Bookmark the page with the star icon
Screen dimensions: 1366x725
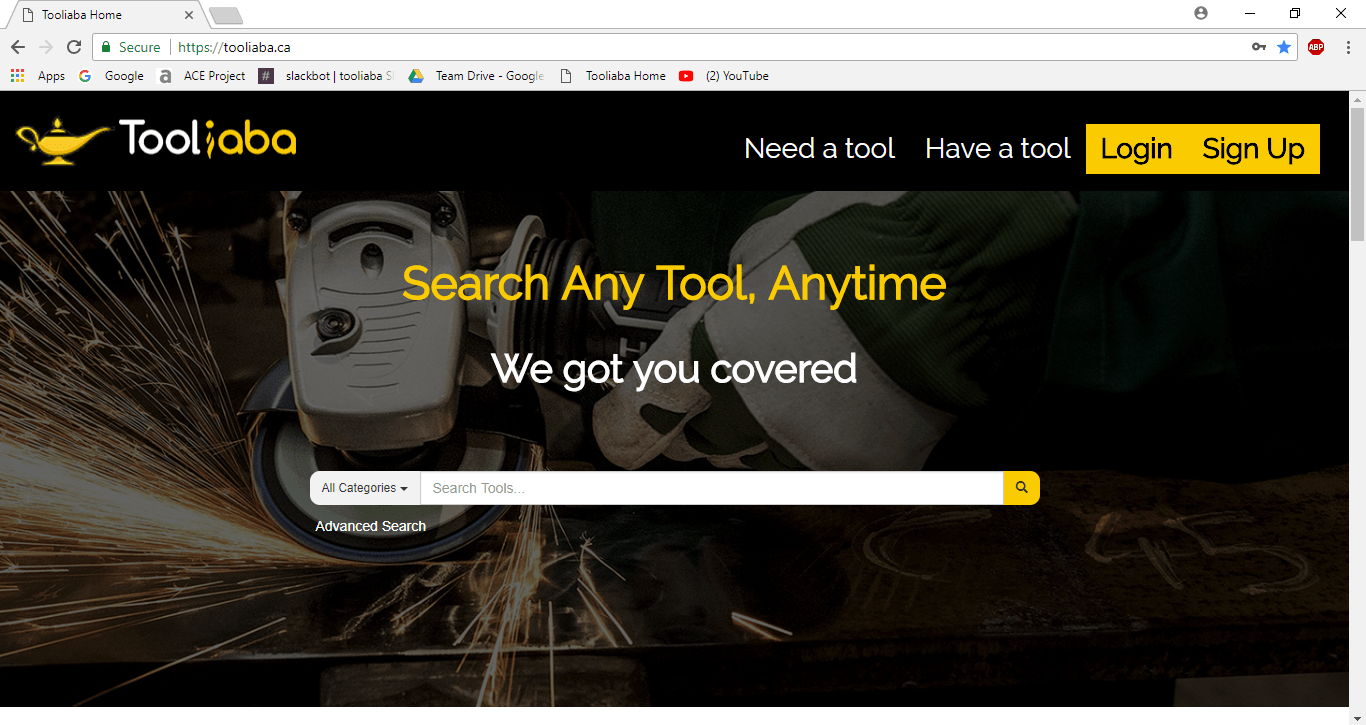(x=1284, y=47)
